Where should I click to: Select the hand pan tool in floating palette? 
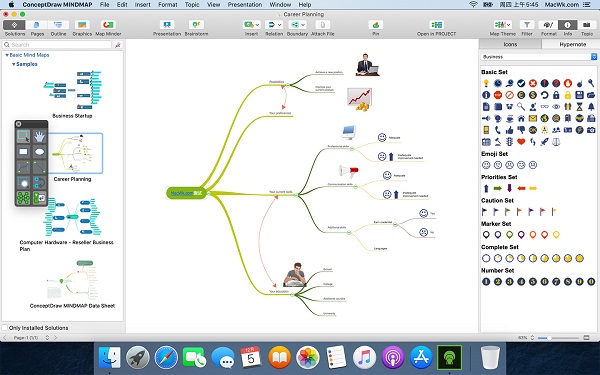coord(39,136)
